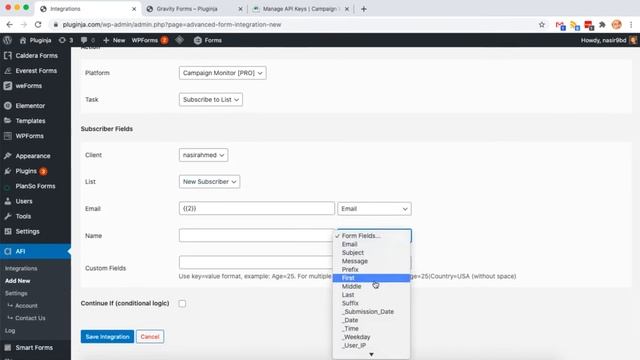640x360 pixels.
Task: Open the New content menu
Action: tap(114, 40)
